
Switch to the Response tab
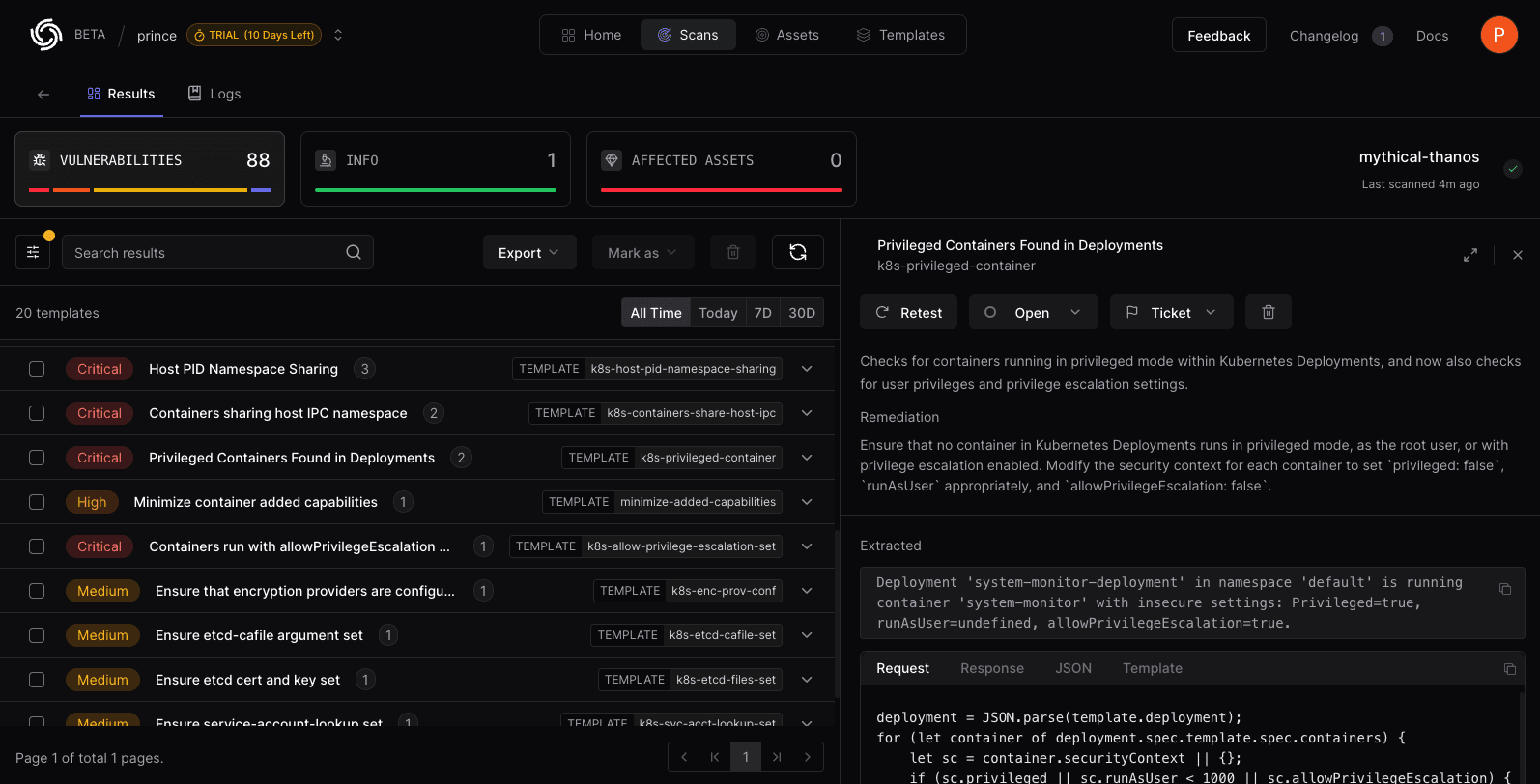(991, 668)
